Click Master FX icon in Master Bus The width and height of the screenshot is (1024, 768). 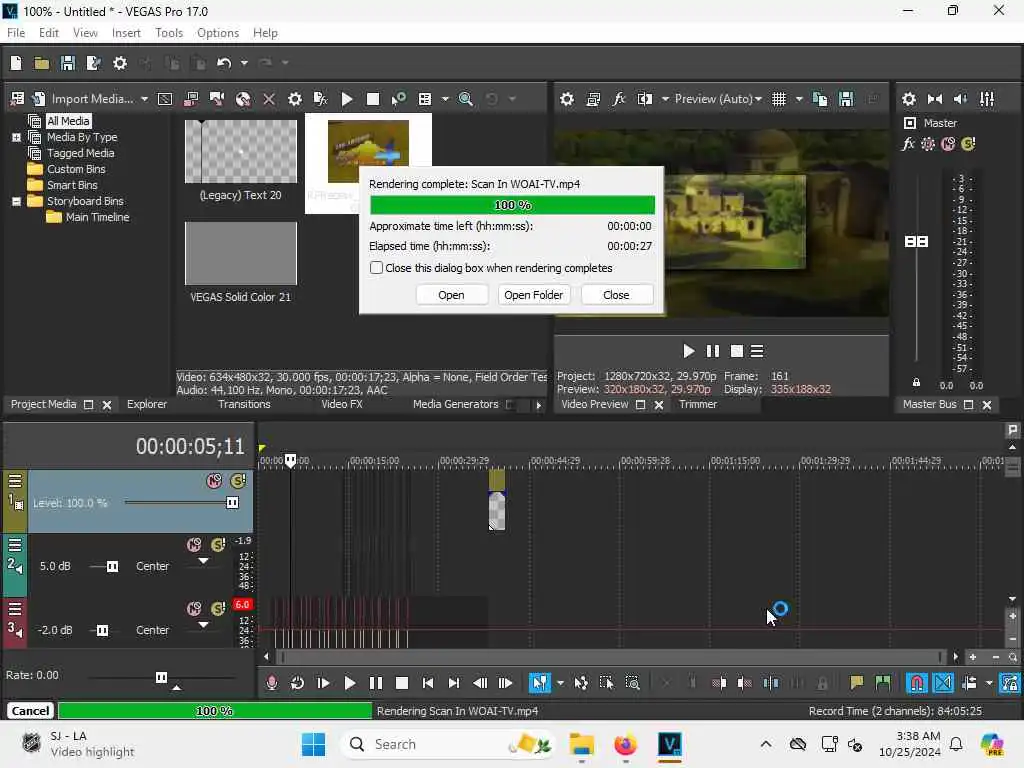click(x=908, y=144)
